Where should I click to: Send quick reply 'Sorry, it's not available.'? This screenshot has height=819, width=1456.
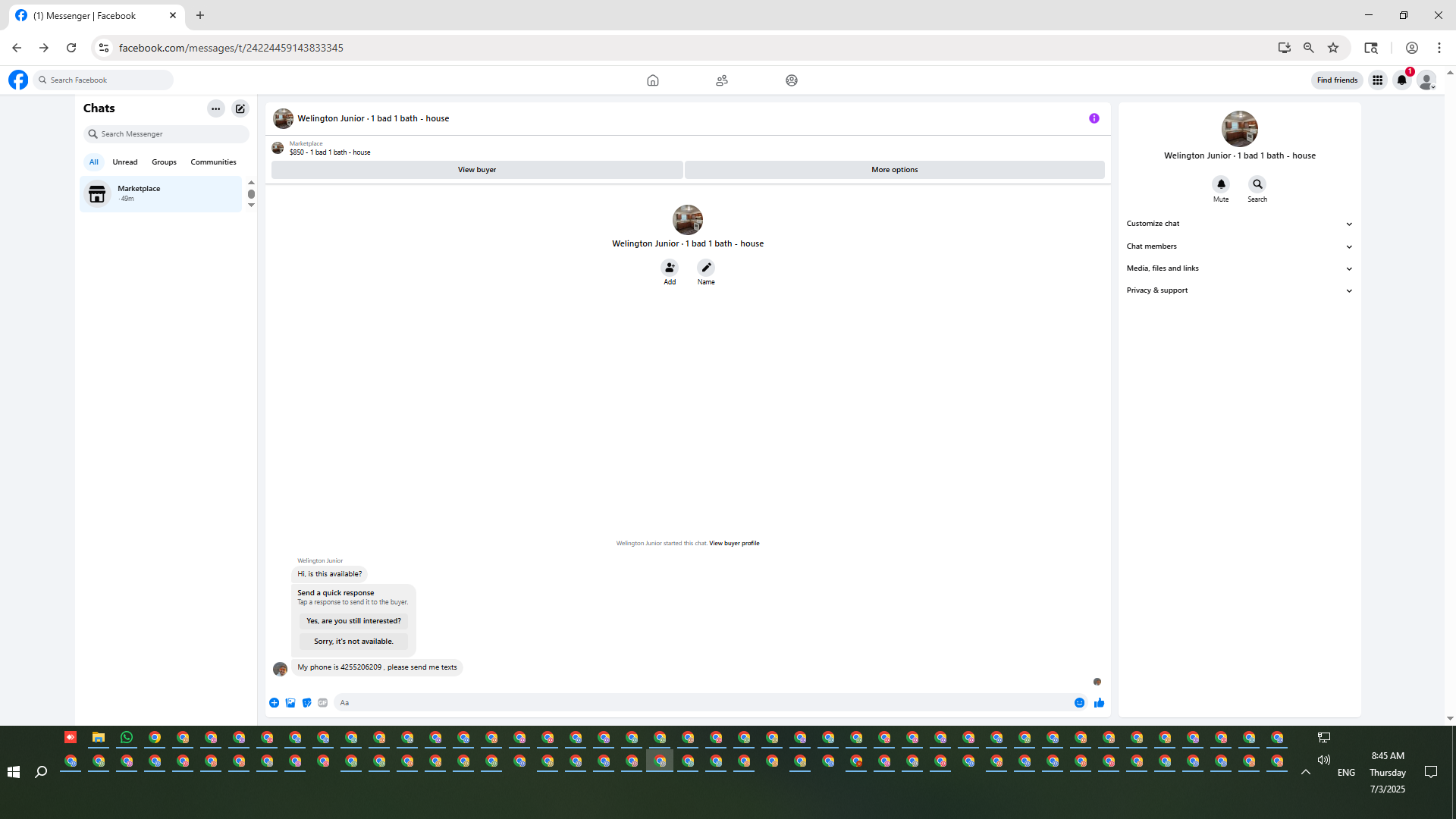point(353,642)
